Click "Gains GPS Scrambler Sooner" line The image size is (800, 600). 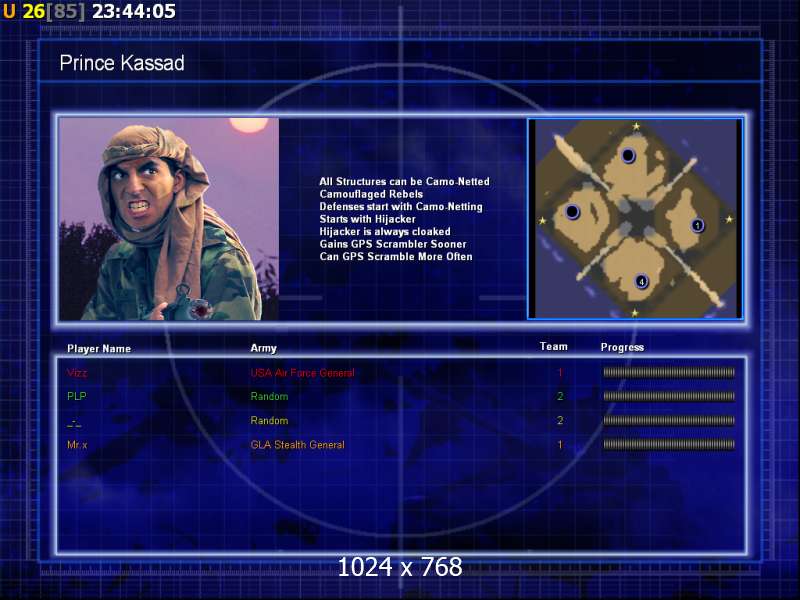pos(393,244)
